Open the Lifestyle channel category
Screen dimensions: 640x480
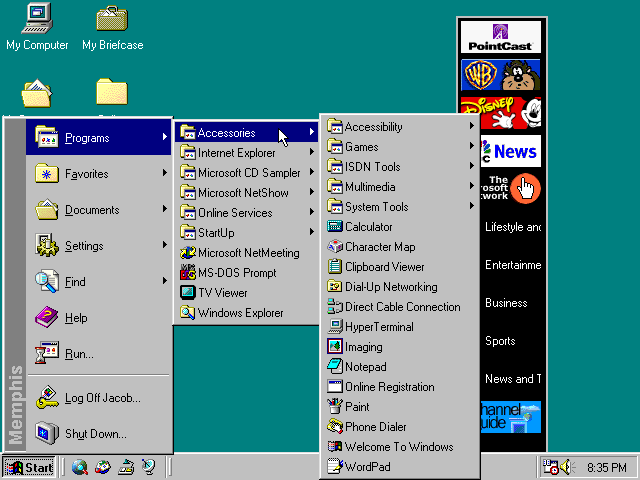(x=513, y=227)
